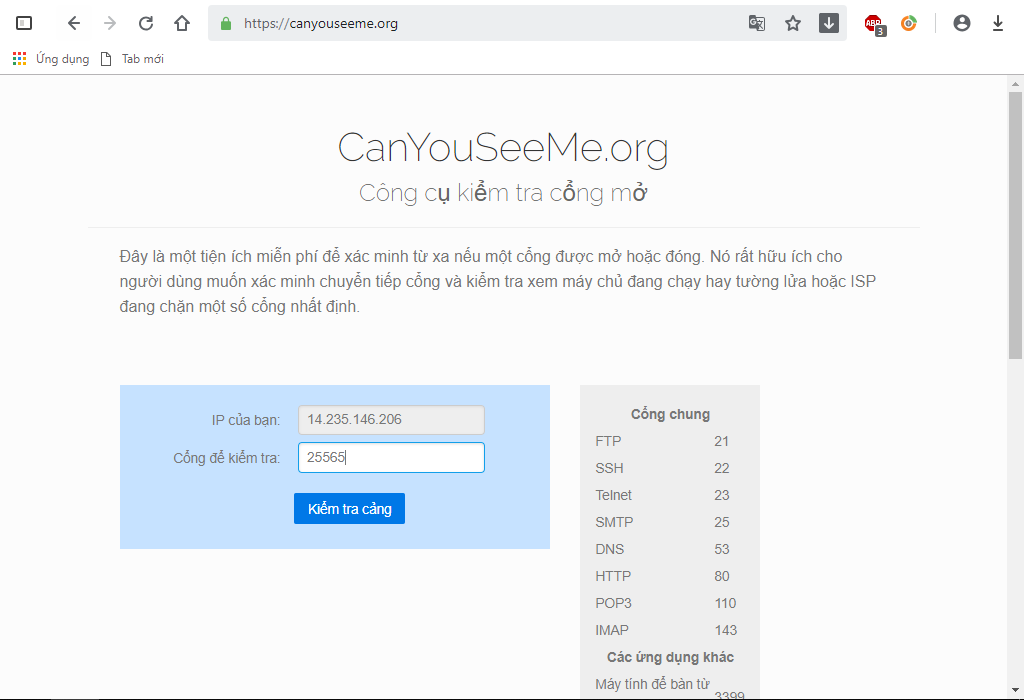Open the downloads icon at far right
The width and height of the screenshot is (1024, 700).
tap(997, 24)
